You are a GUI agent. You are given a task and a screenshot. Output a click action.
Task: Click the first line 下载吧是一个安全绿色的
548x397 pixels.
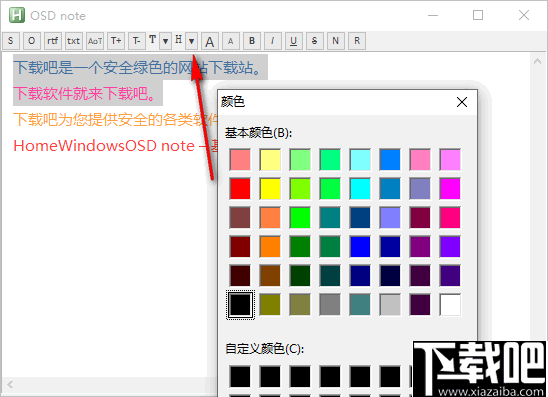click(138, 67)
